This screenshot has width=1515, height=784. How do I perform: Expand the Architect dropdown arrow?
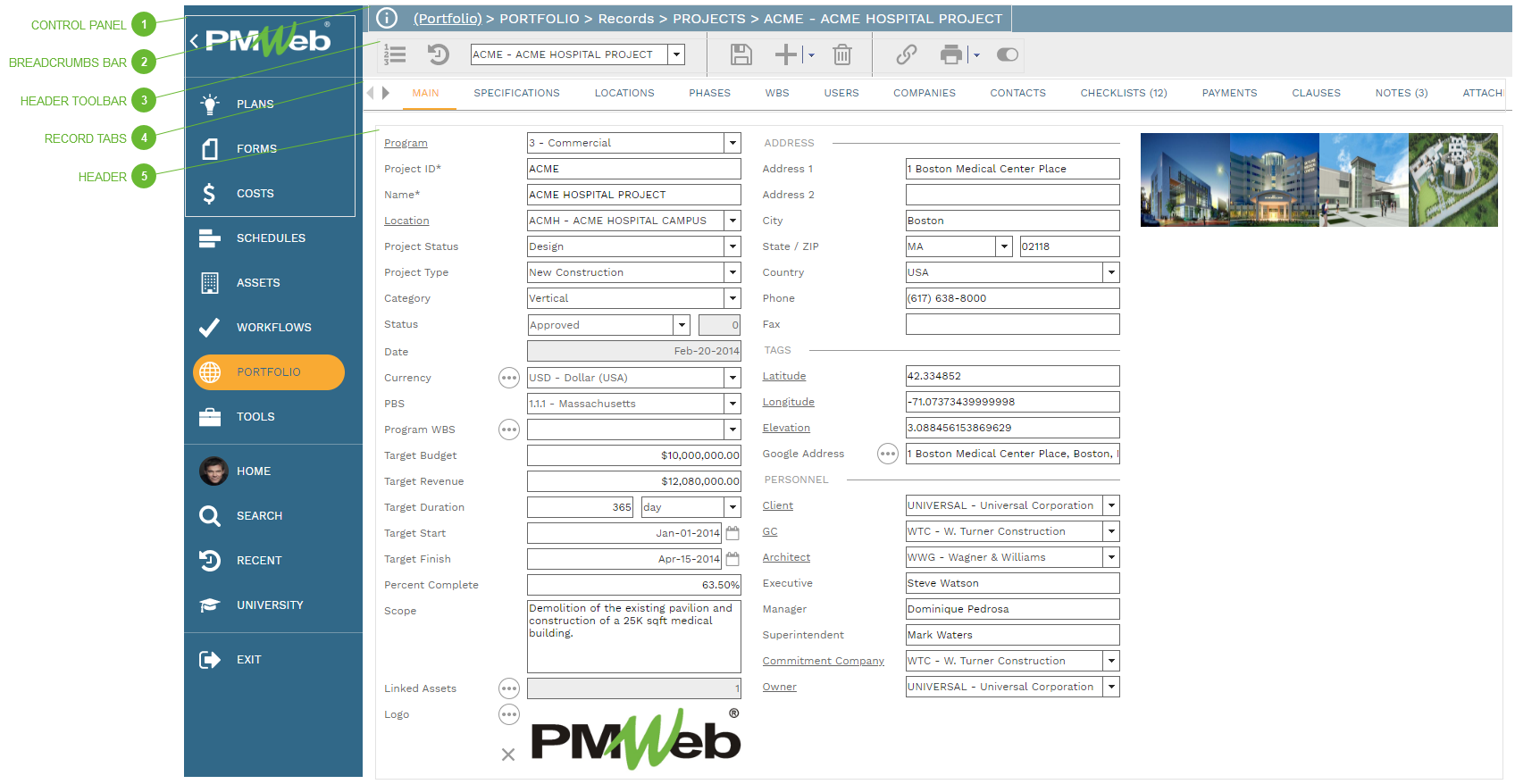click(x=1111, y=557)
